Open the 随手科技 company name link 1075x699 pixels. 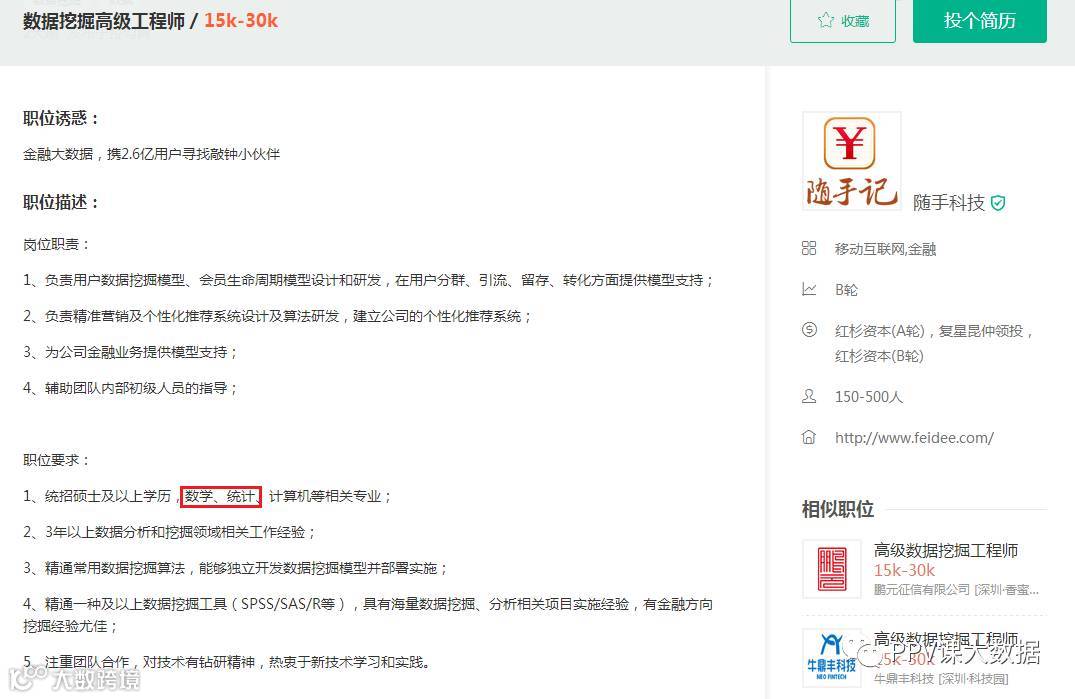(949, 203)
